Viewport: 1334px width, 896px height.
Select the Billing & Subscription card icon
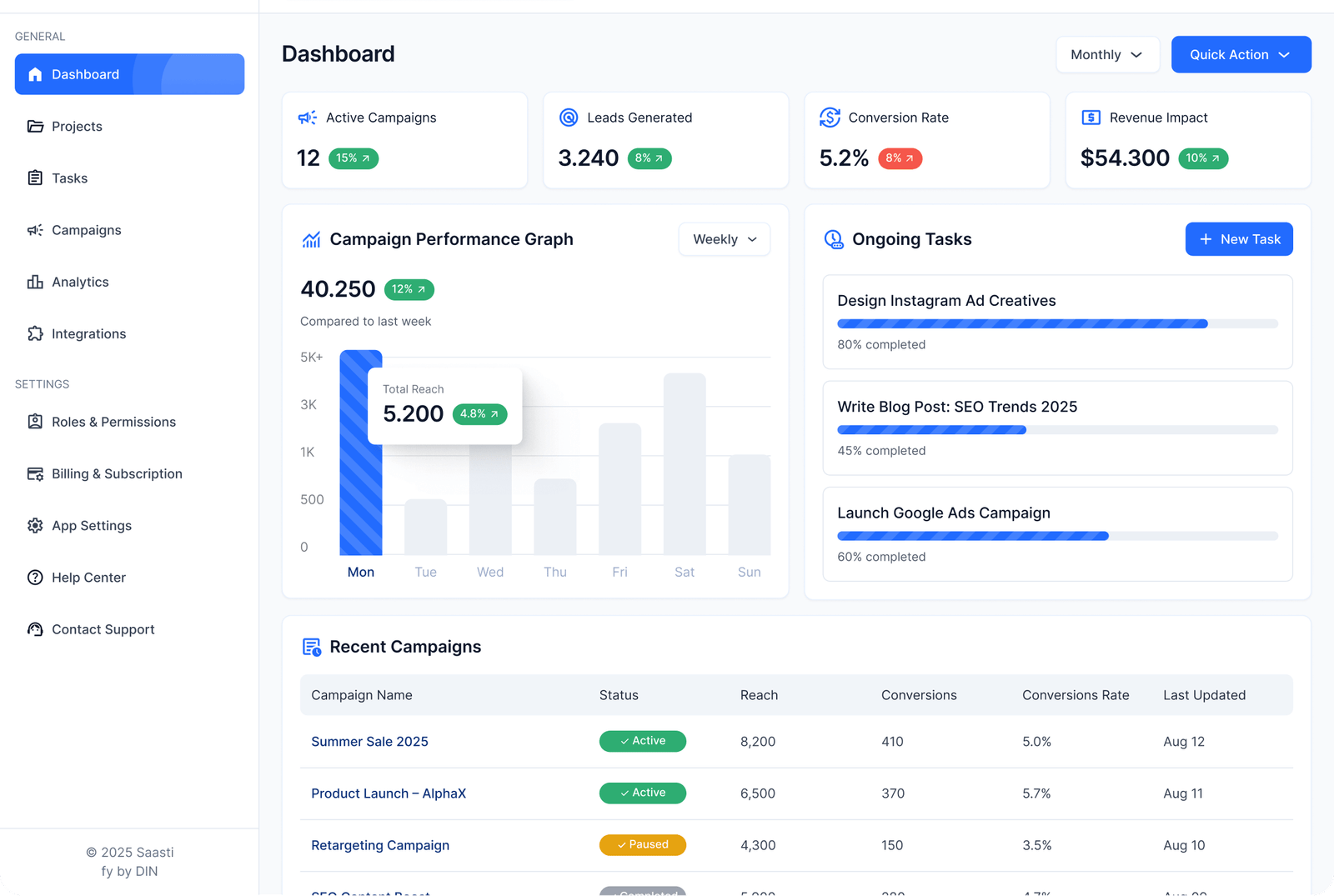(x=35, y=473)
